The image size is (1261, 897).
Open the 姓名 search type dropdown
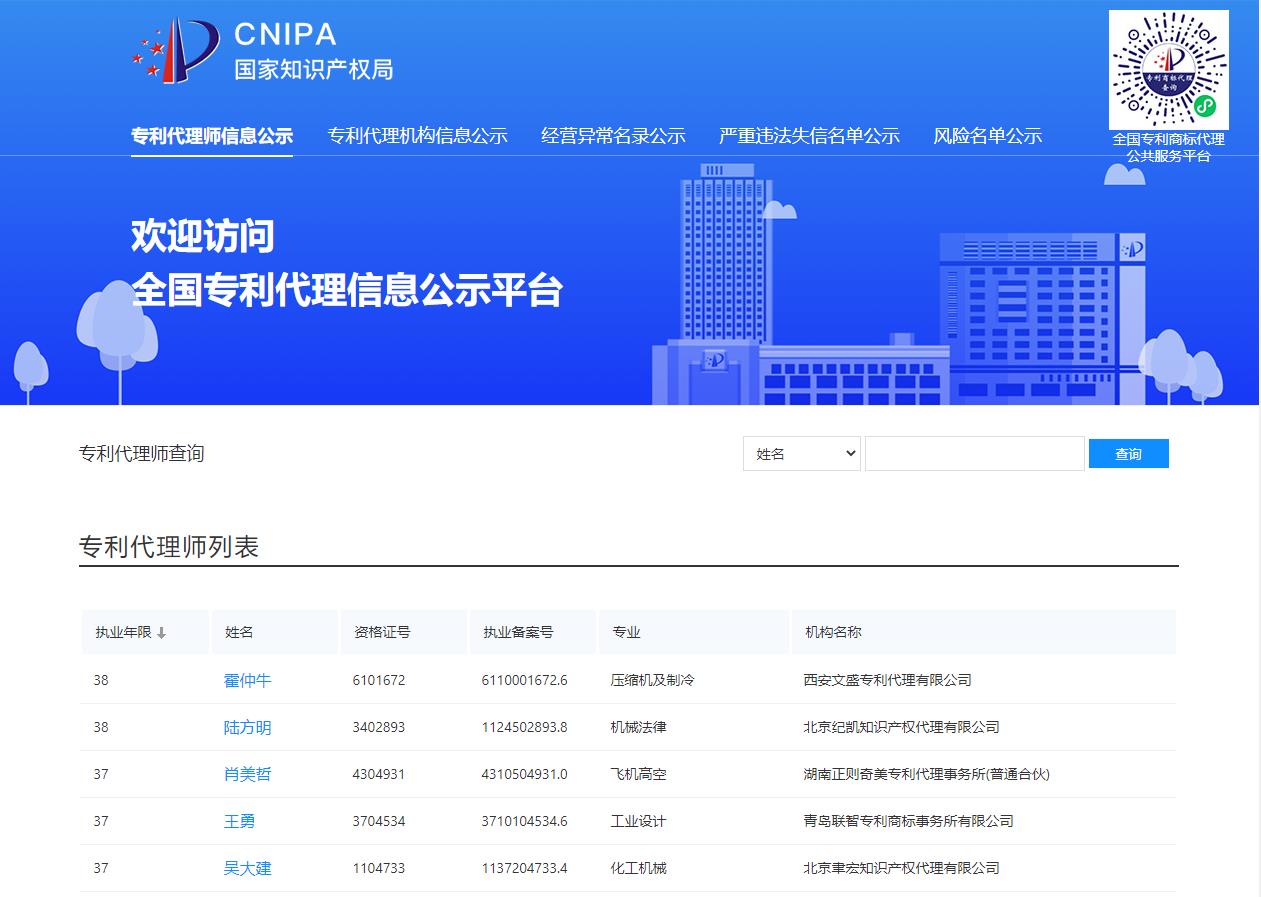pos(801,454)
